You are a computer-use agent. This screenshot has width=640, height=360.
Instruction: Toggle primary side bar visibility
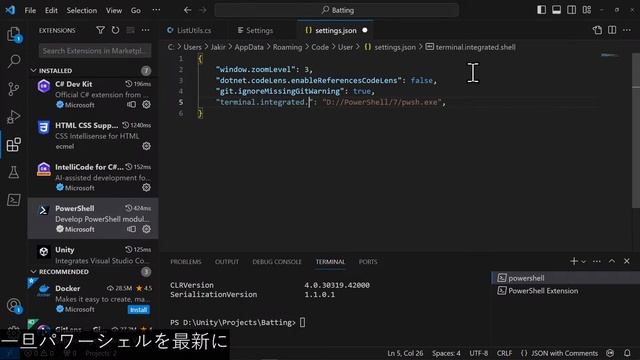[x=542, y=10]
